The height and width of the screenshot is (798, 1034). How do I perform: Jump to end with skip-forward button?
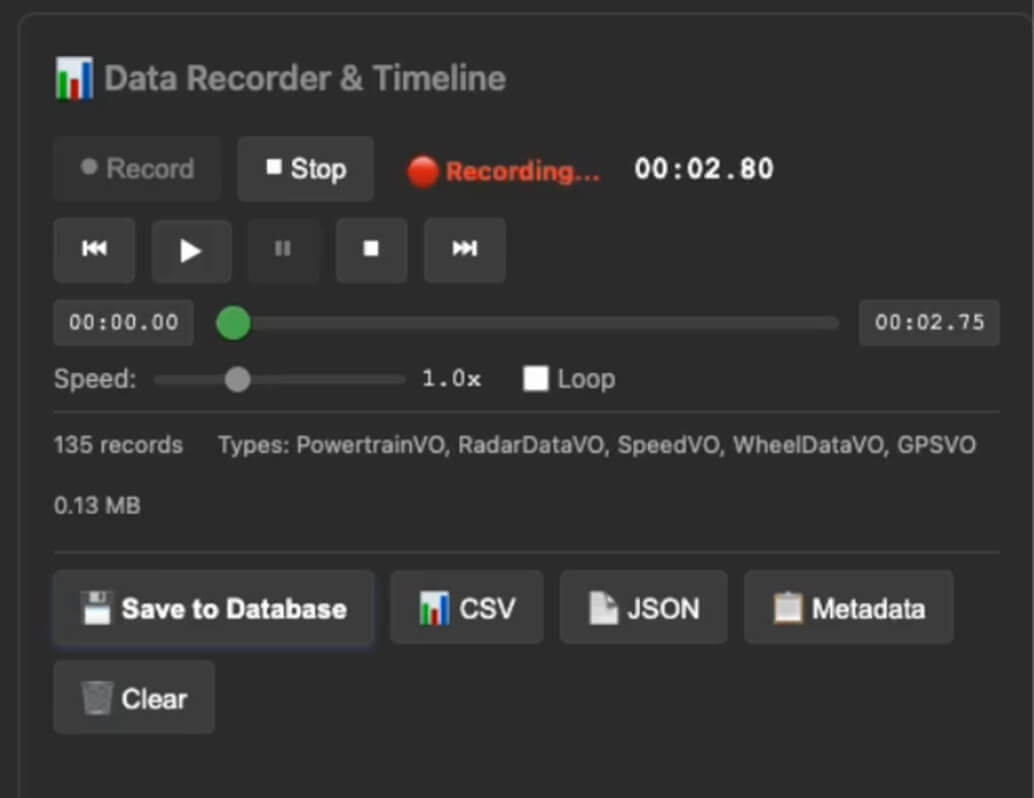465,249
